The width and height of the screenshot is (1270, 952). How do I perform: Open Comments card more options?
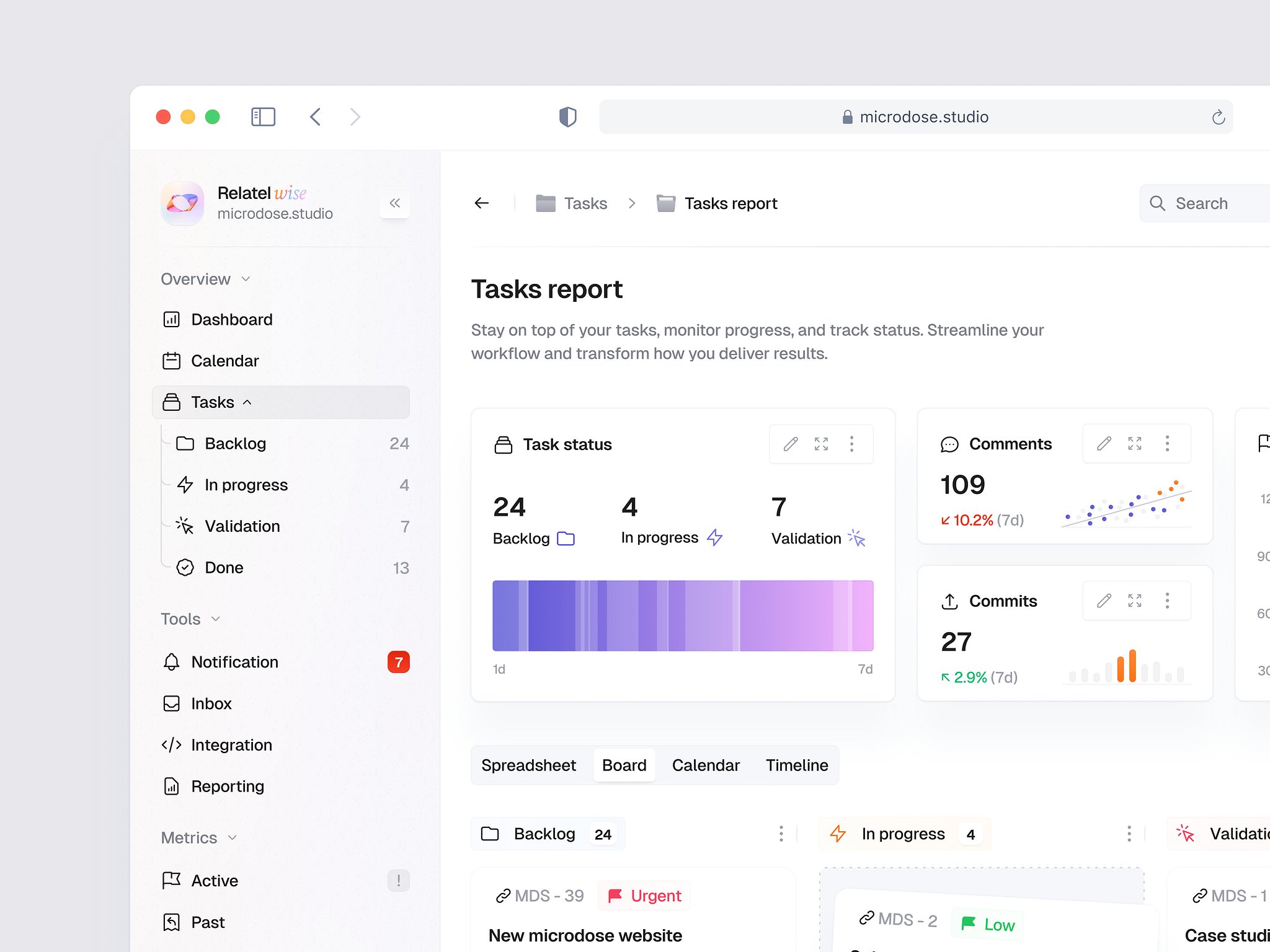click(x=1167, y=443)
